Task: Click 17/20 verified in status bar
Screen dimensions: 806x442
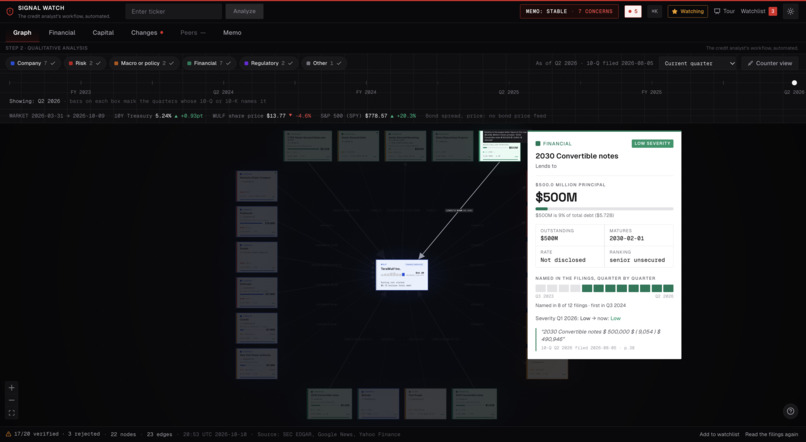Action: 36,434
